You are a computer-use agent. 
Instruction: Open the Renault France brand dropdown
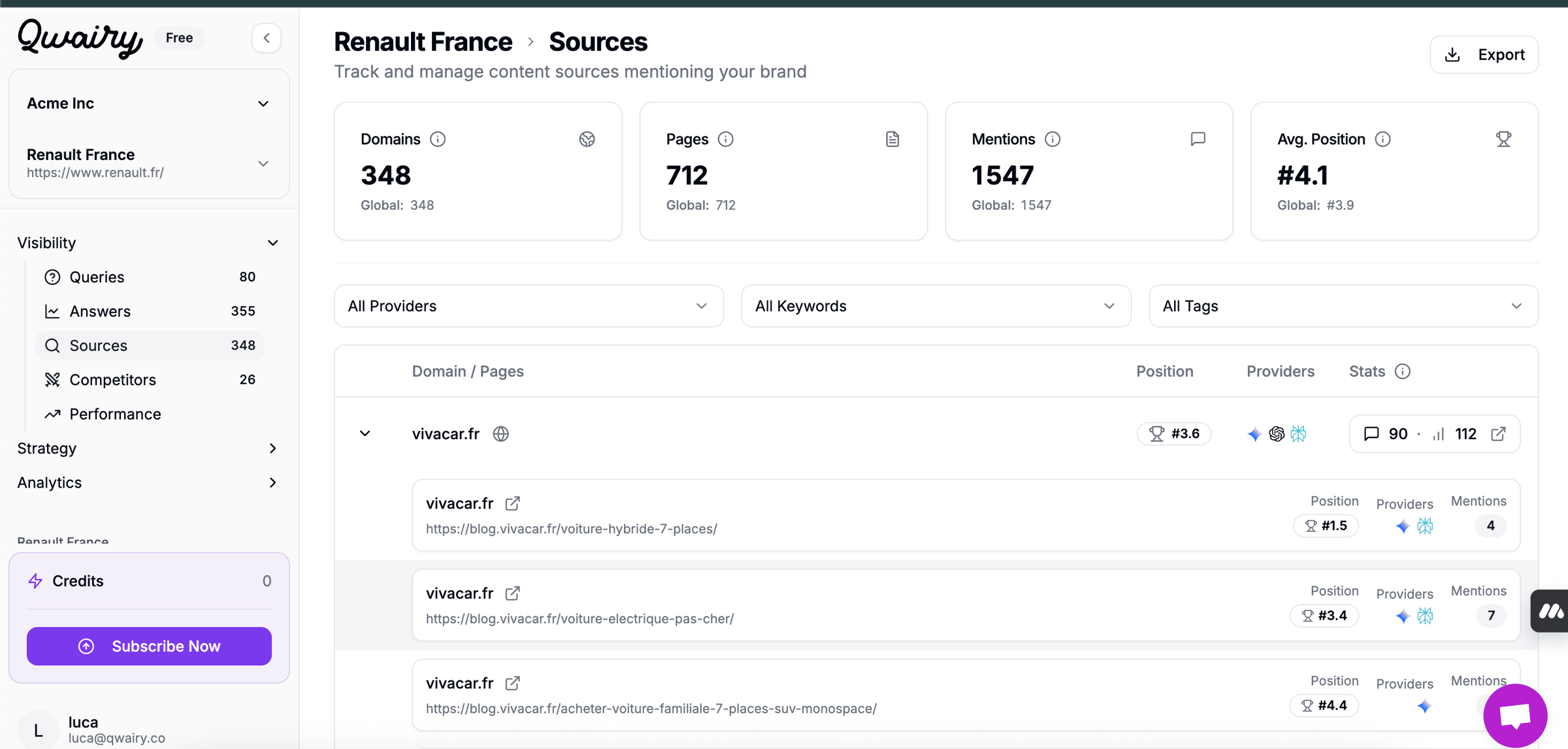[x=149, y=163]
